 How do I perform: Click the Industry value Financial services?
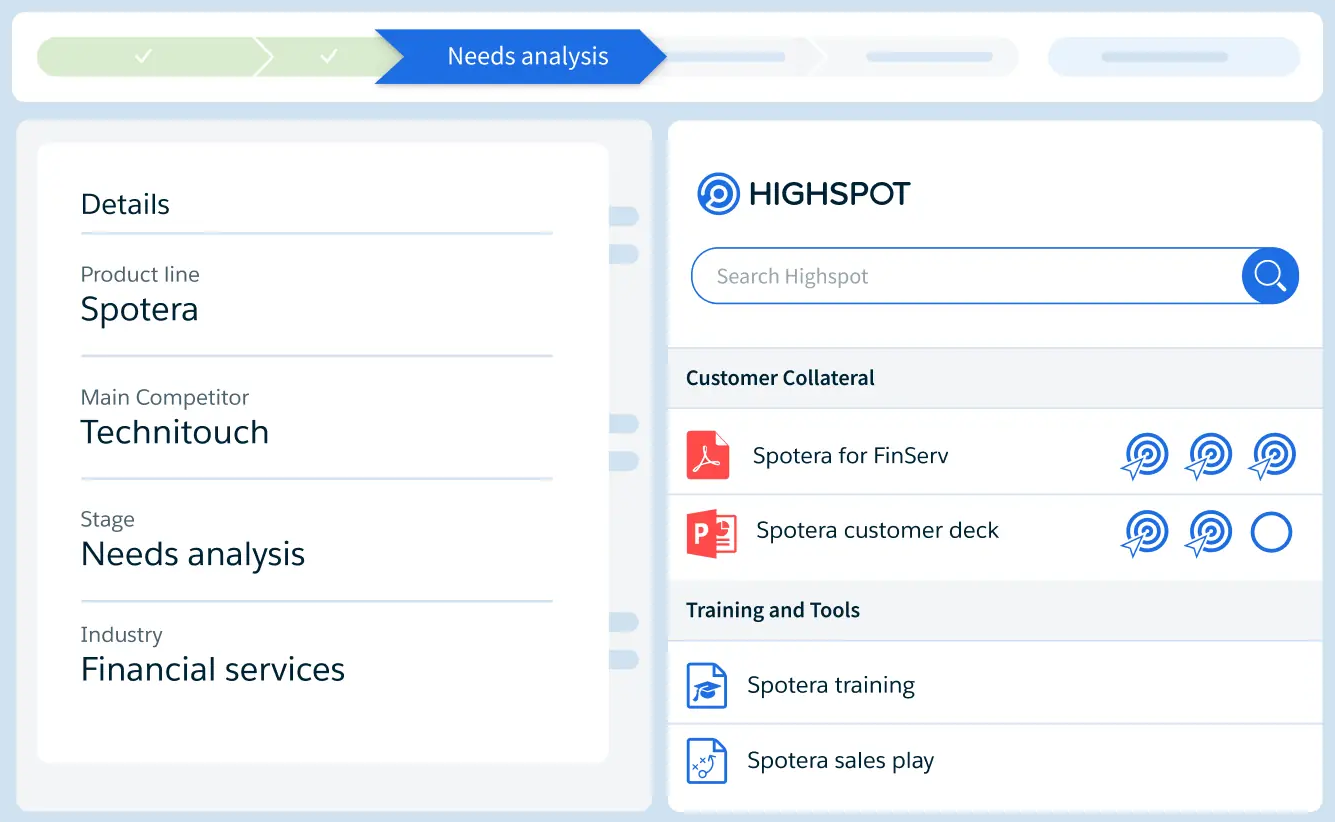coord(213,669)
